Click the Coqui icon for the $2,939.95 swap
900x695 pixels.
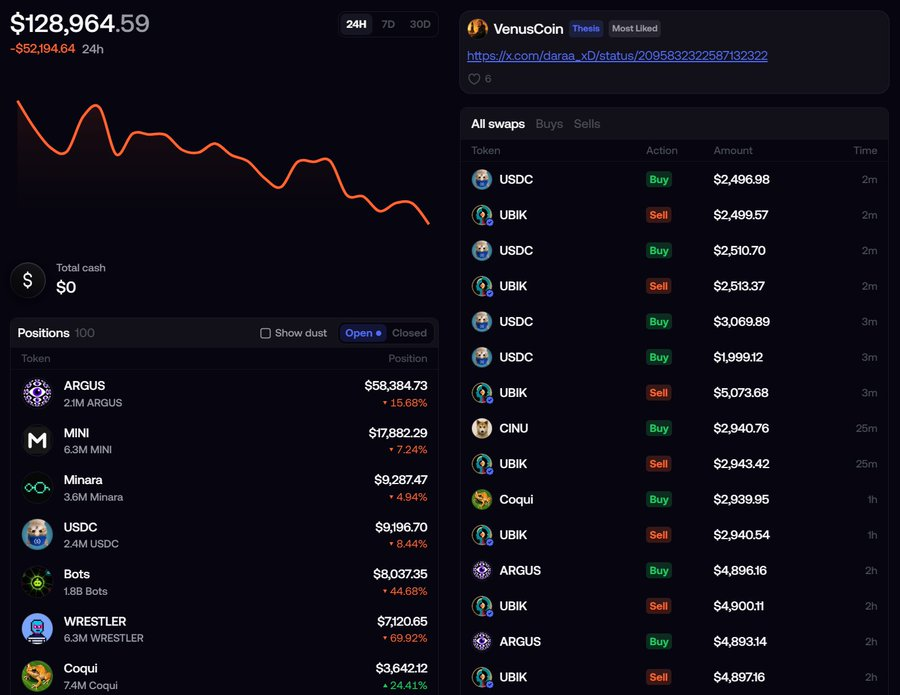[x=482, y=500]
